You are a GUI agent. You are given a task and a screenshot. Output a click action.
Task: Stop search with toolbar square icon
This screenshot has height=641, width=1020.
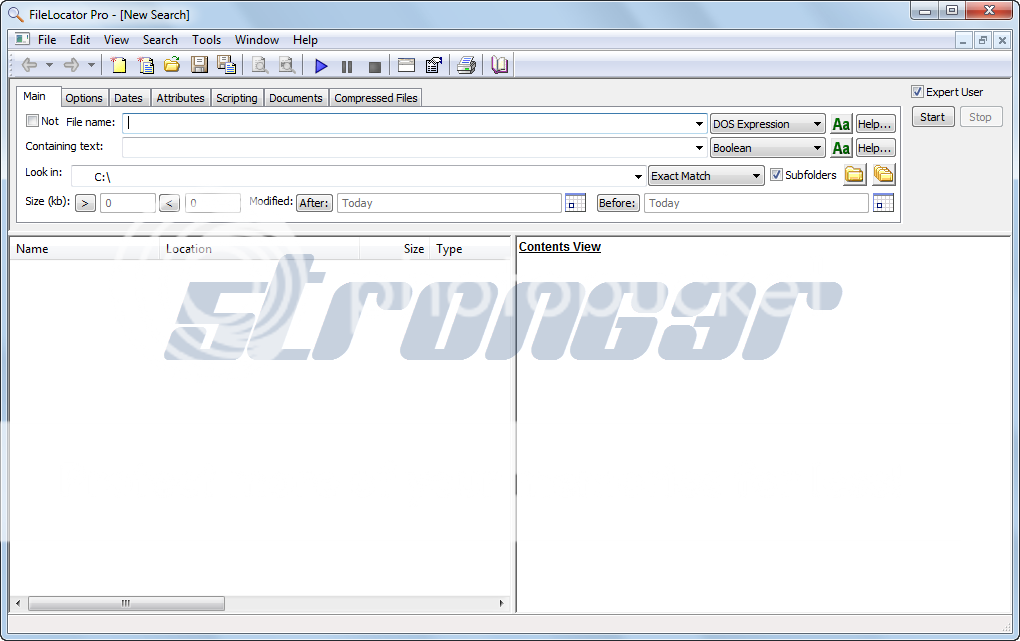pyautogui.click(x=375, y=66)
